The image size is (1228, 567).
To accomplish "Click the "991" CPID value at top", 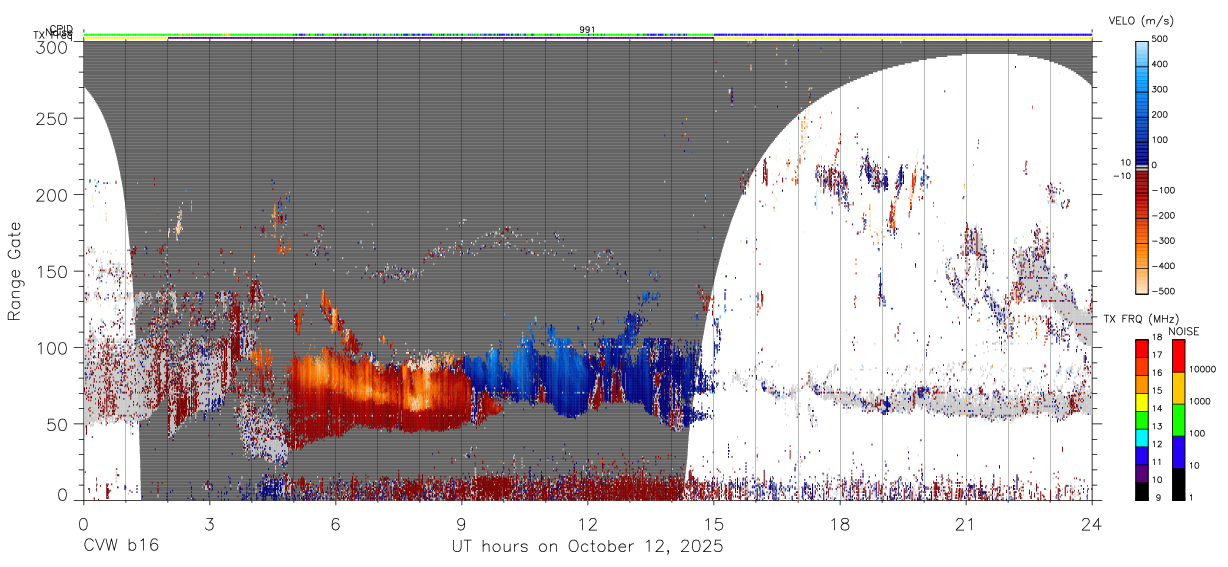I will [587, 29].
